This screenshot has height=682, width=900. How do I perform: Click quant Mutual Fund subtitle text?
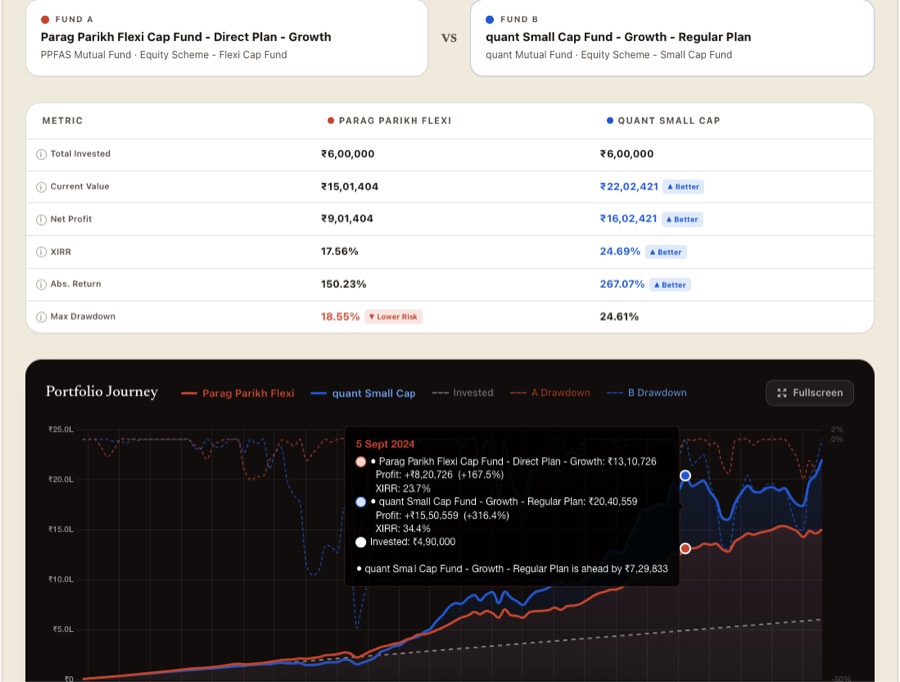(x=609, y=55)
